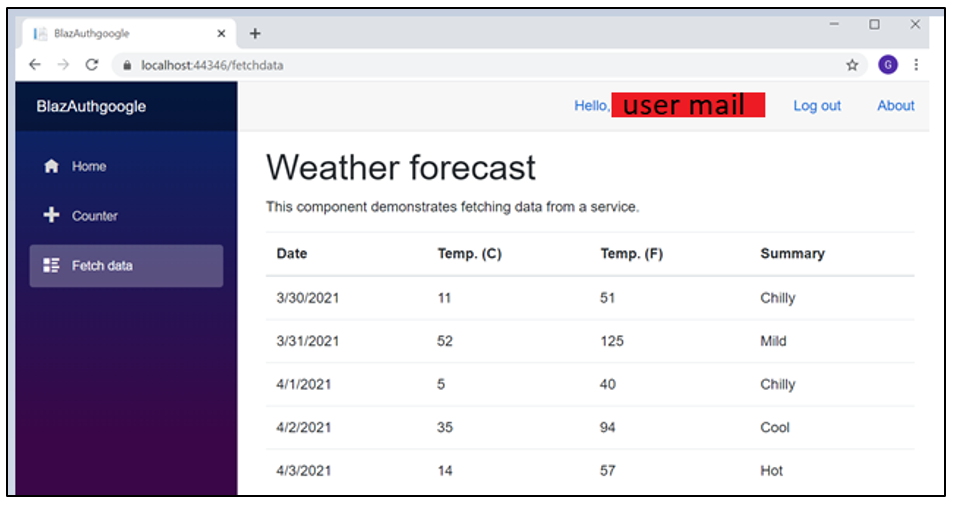
Task: Go back using browser back arrow
Action: point(35,65)
